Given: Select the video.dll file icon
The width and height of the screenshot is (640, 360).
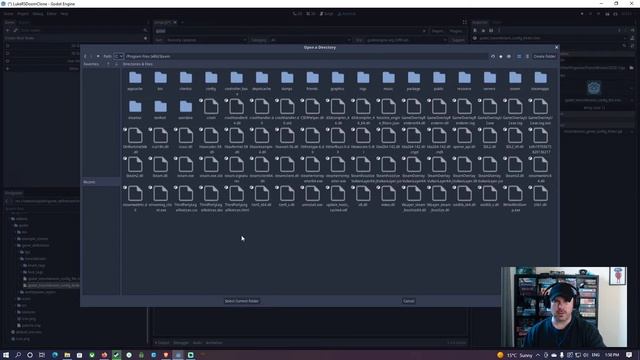Looking at the screenshot, I should pos(388,193).
